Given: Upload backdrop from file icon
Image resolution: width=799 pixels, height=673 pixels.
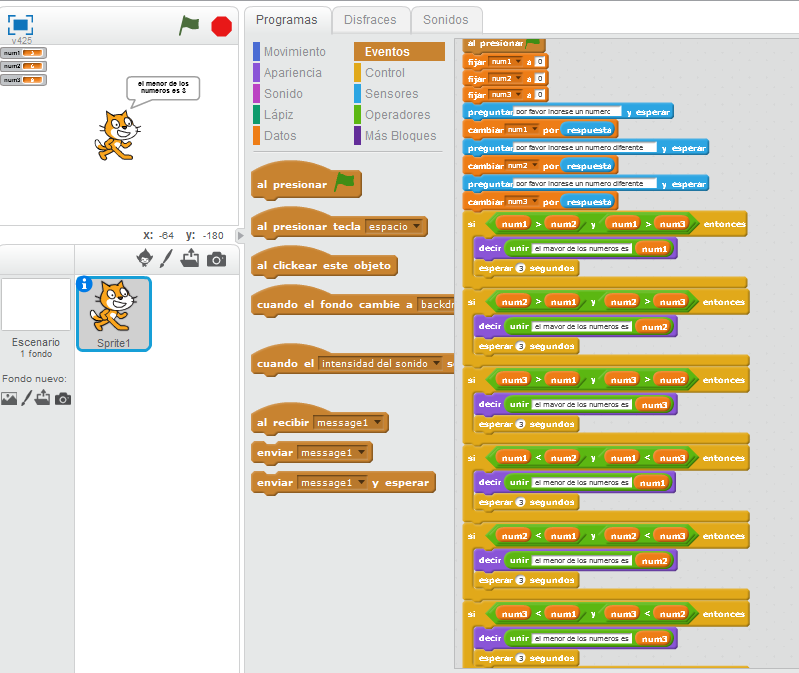Looking at the screenshot, I should [x=42, y=397].
